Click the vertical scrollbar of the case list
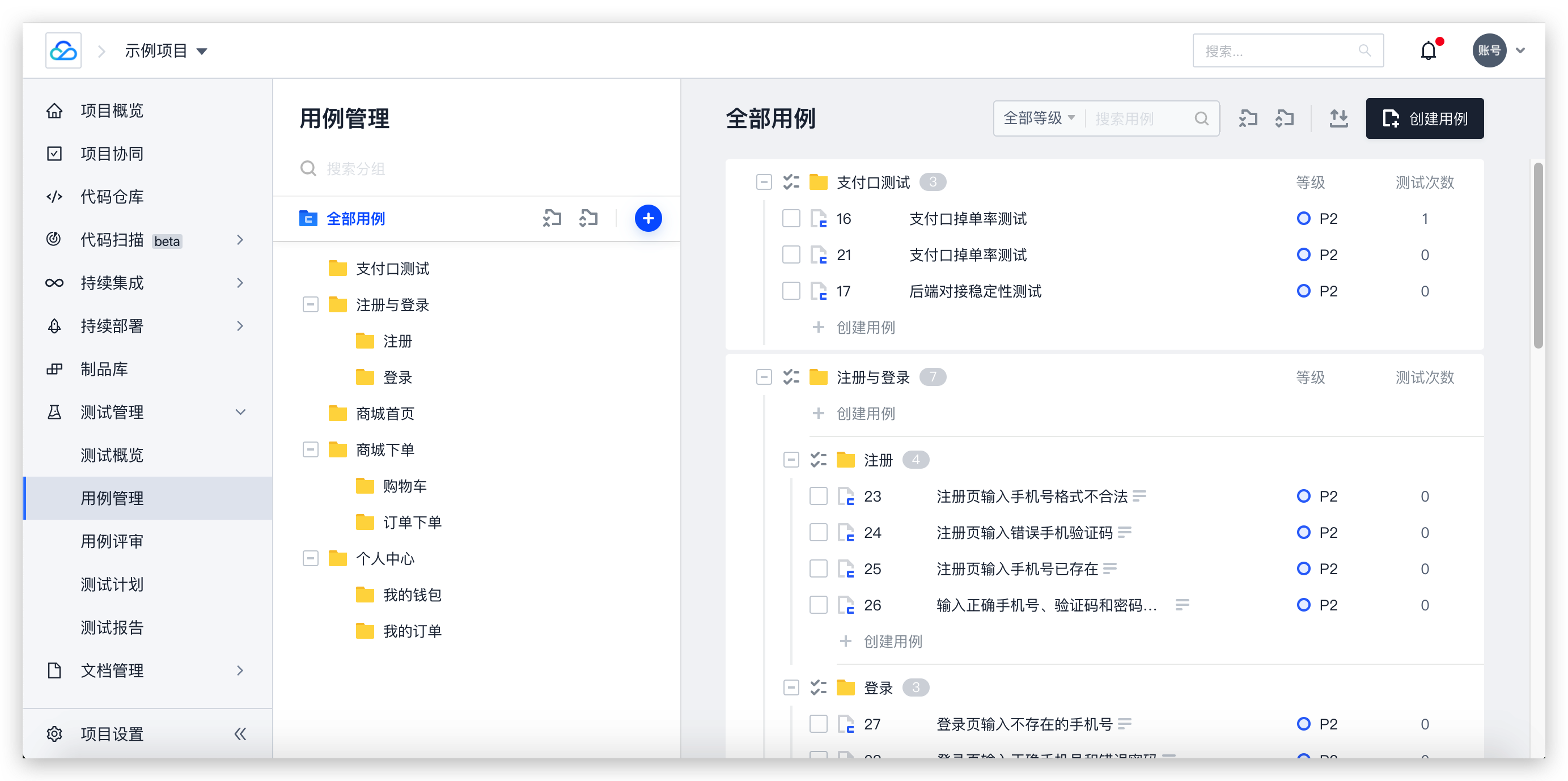 tap(1537, 256)
